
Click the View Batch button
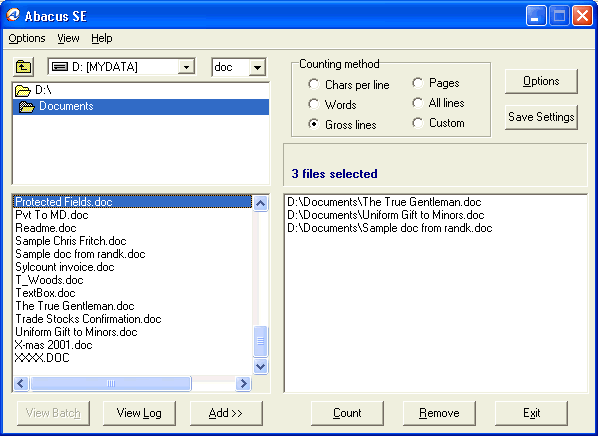pyautogui.click(x=53, y=413)
